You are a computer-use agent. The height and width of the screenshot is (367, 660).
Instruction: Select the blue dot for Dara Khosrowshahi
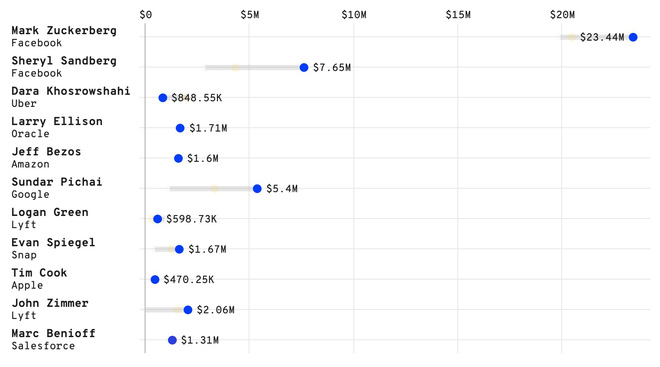point(163,98)
